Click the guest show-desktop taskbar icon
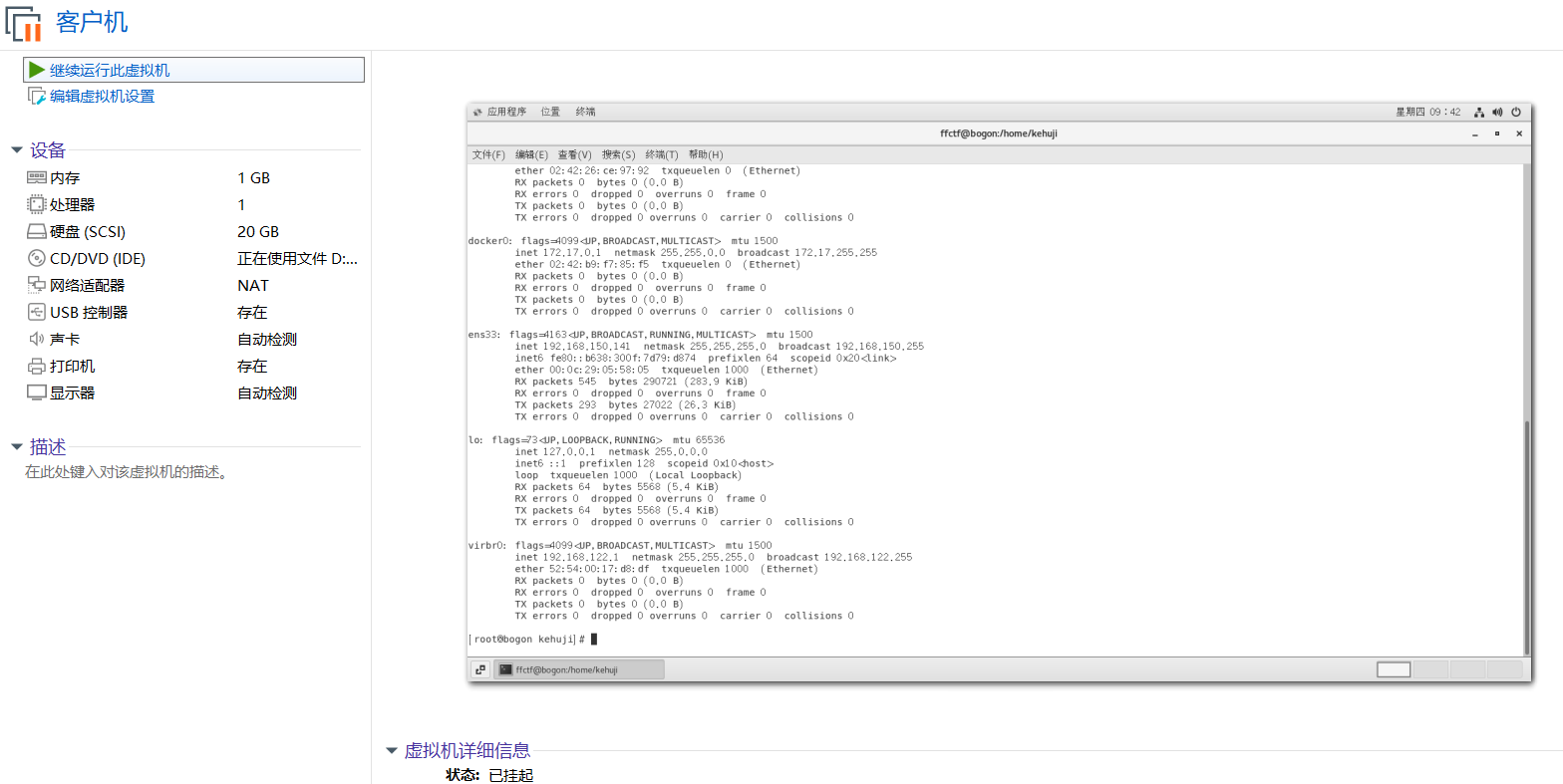Viewport: 1563px width, 784px height. point(479,669)
